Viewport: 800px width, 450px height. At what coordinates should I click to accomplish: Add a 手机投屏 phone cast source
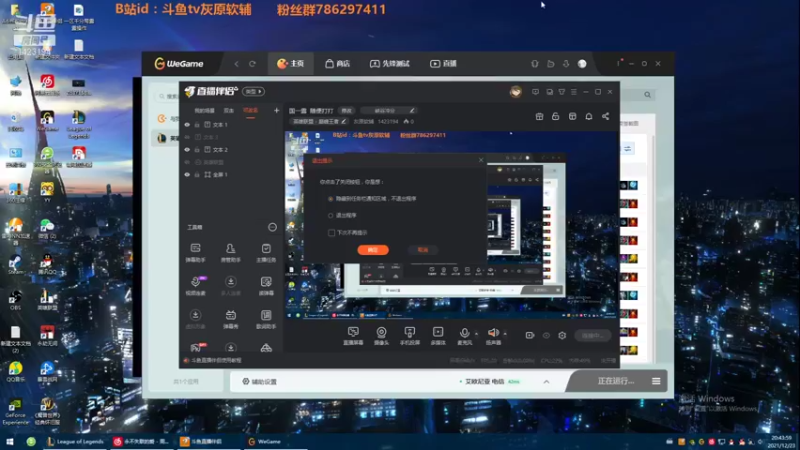409,336
